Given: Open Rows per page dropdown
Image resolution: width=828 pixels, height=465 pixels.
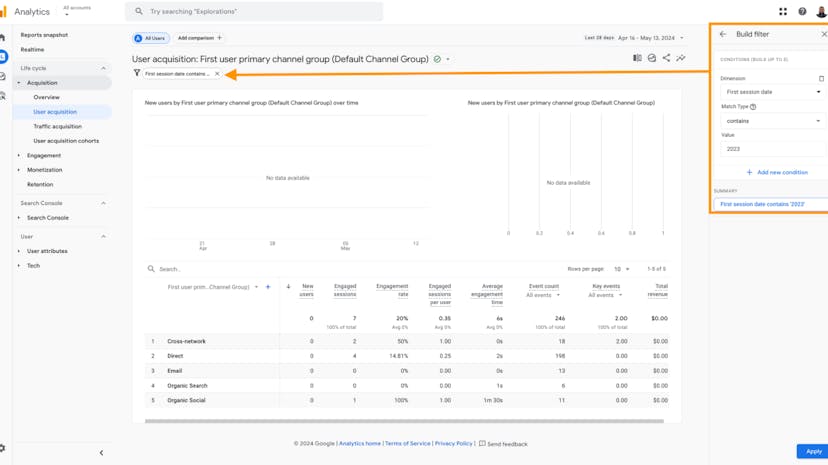Looking at the screenshot, I should coord(622,269).
